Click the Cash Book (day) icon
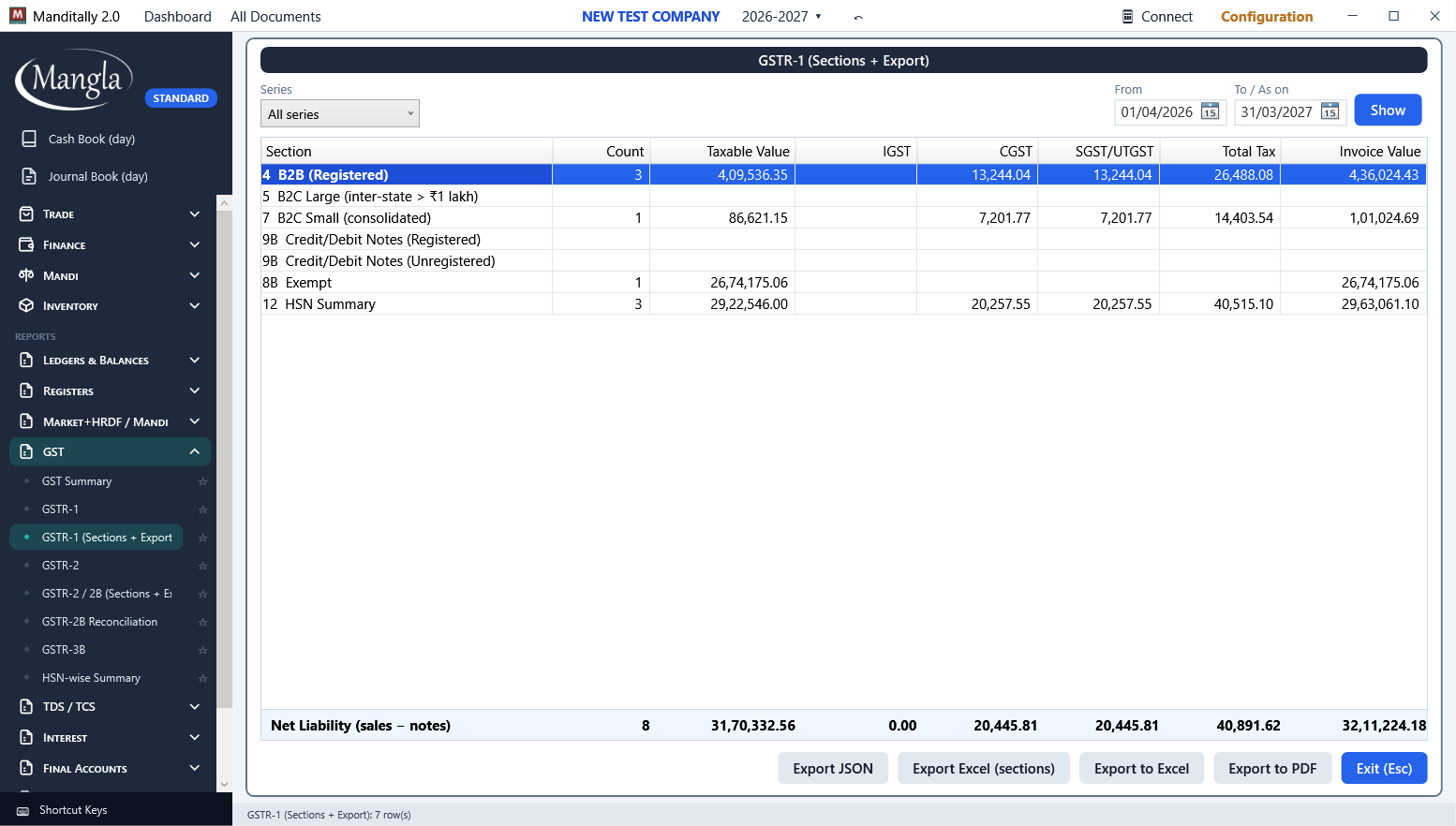 pyautogui.click(x=29, y=139)
